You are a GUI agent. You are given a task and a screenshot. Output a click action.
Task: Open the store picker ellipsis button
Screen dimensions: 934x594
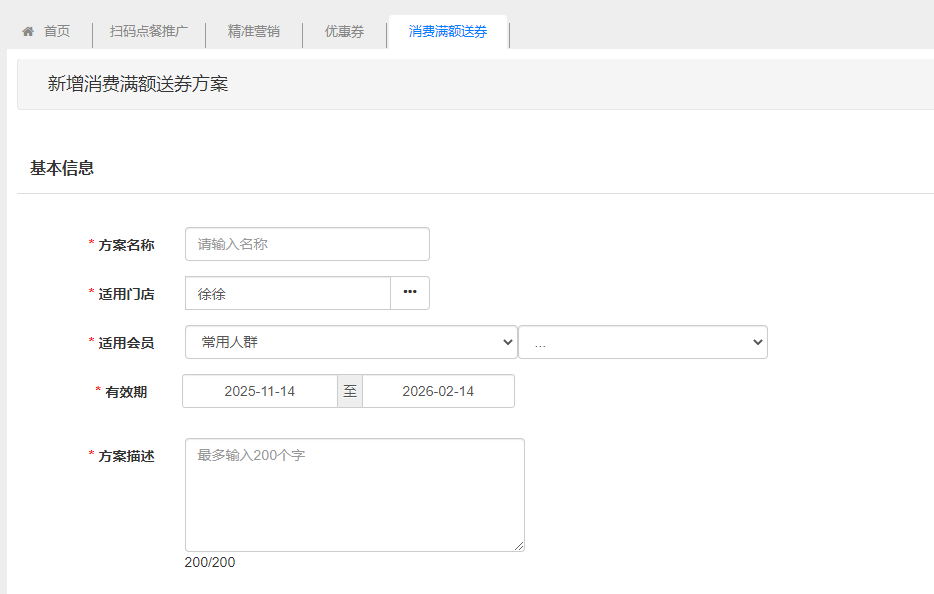(409, 292)
